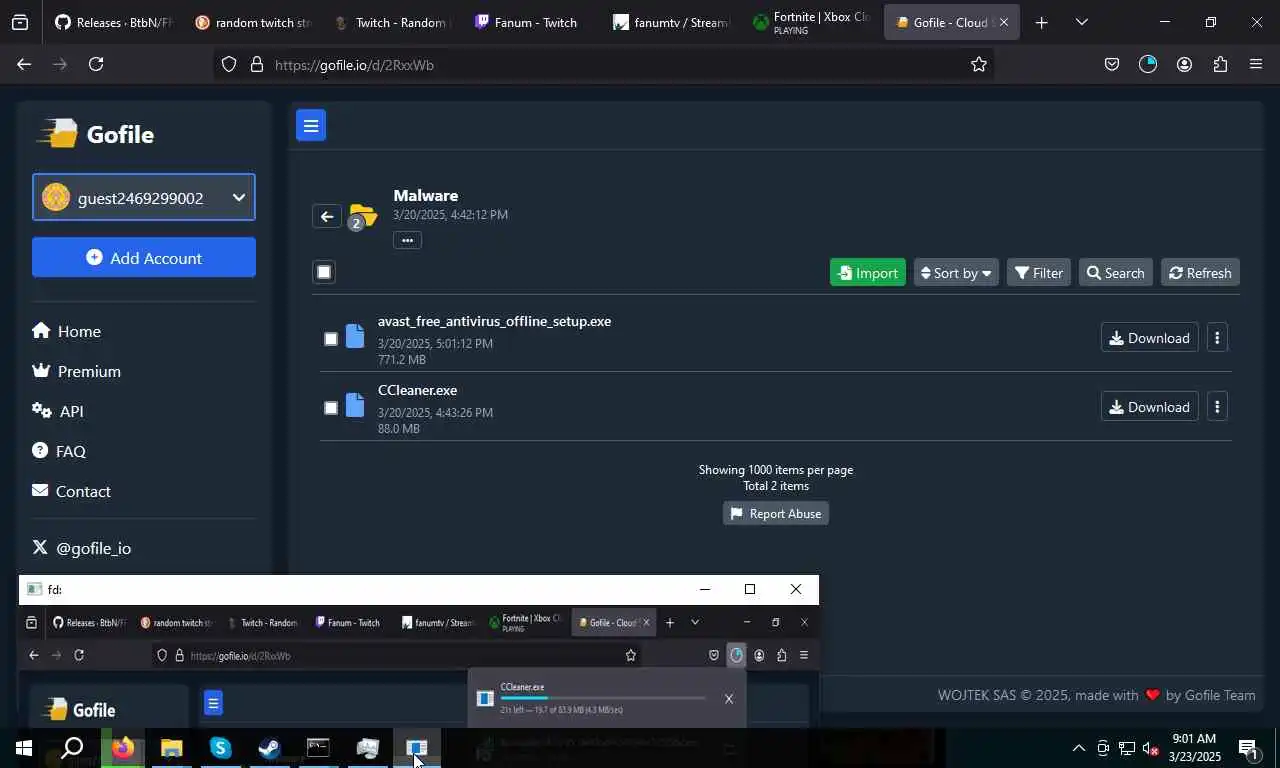Open tracking protection shield in address bar
1280x768 pixels.
tap(229, 64)
